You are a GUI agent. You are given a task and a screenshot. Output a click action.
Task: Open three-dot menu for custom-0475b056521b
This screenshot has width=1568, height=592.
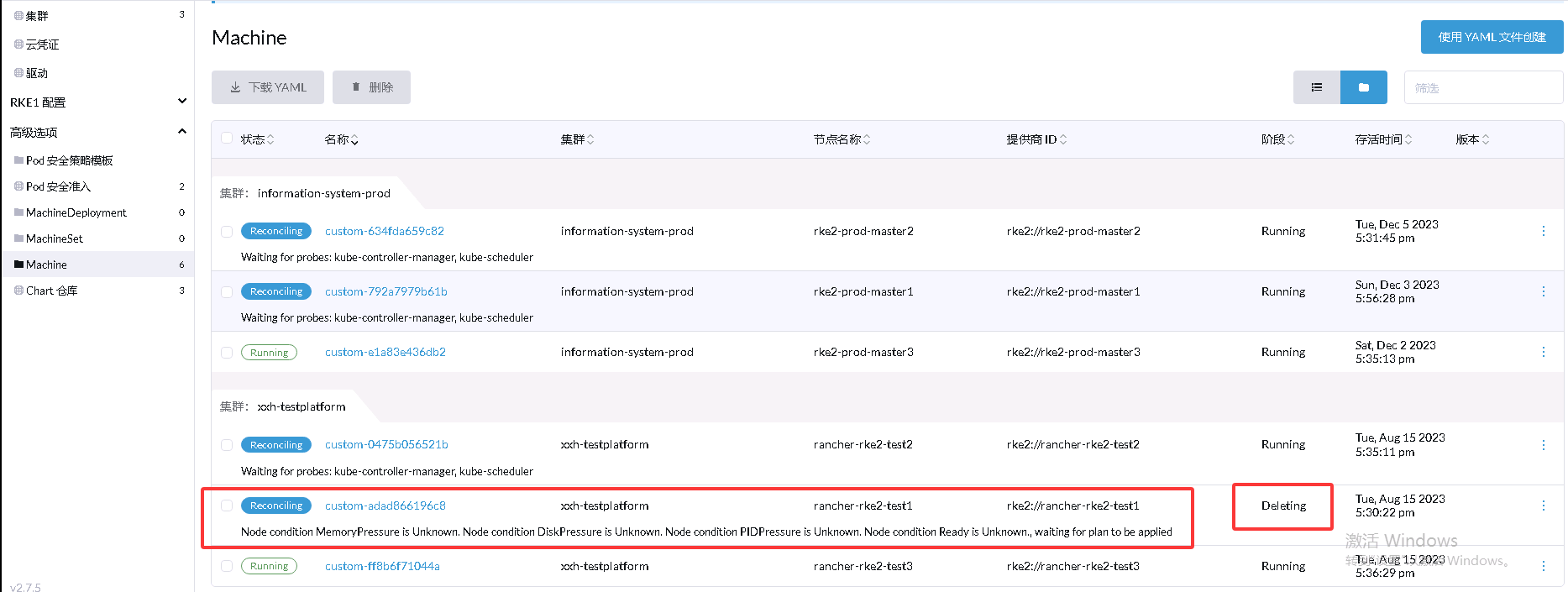pyautogui.click(x=1543, y=445)
